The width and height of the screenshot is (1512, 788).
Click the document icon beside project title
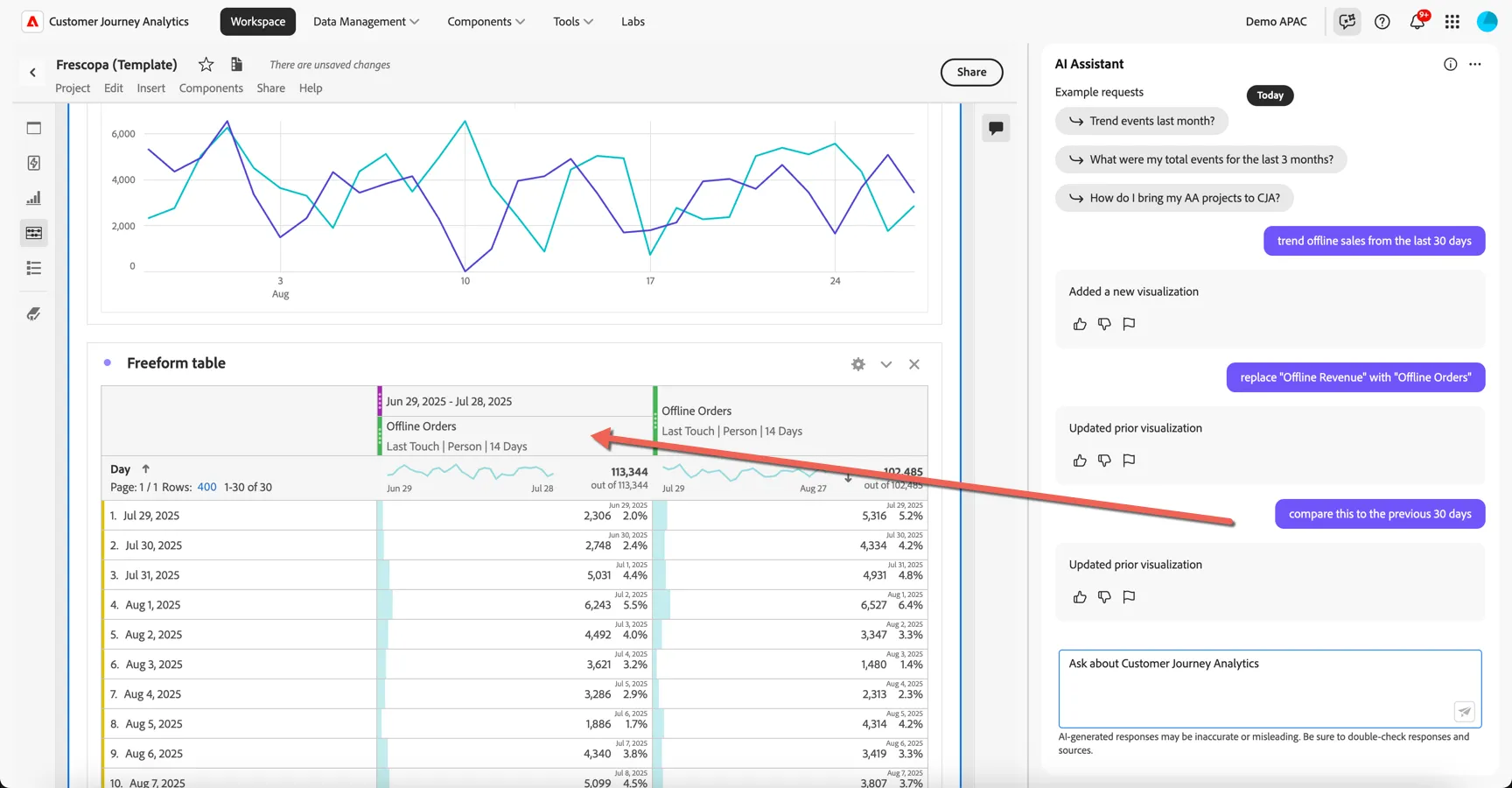point(236,64)
